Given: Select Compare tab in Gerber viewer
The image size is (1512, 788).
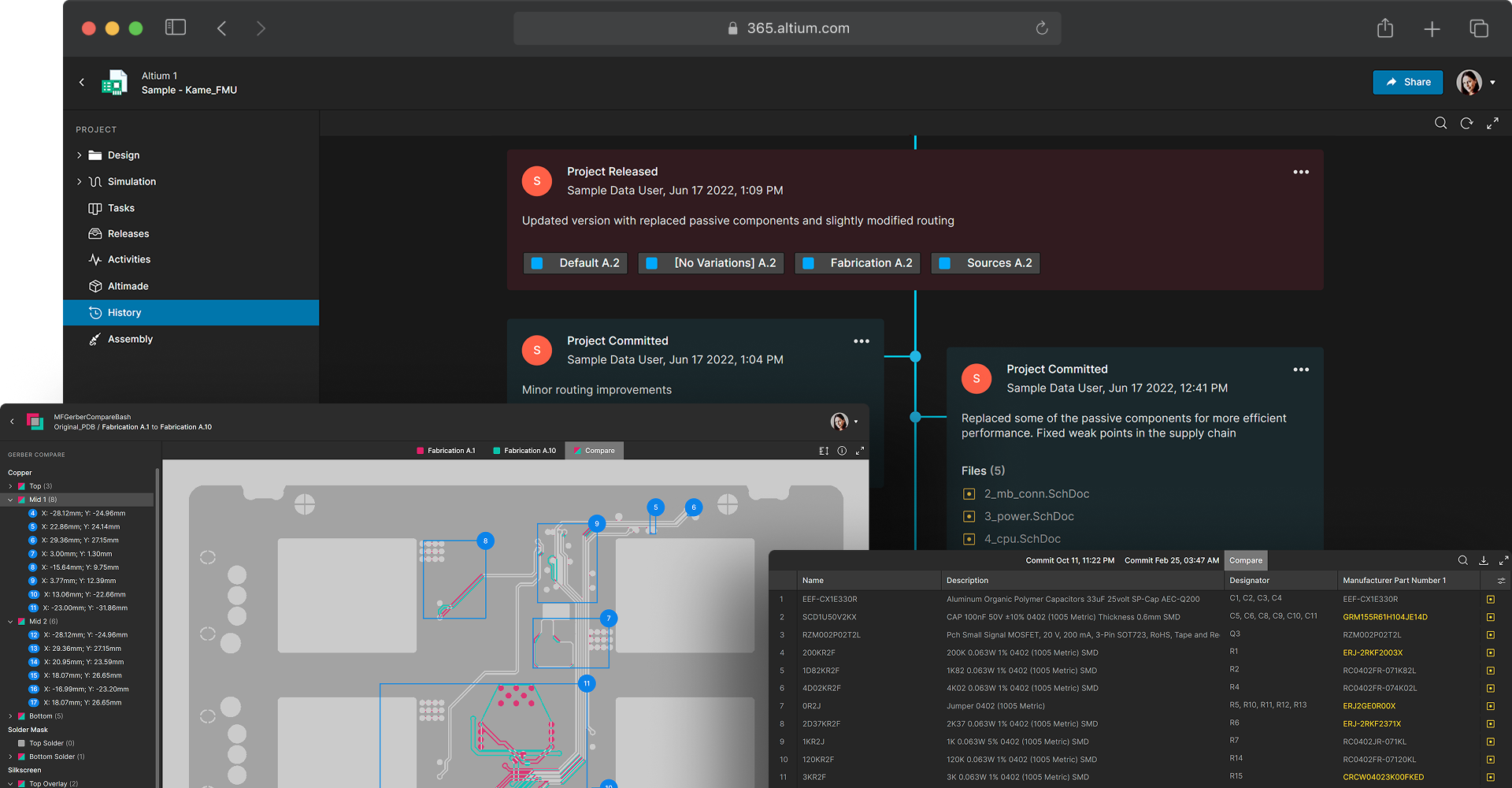Looking at the screenshot, I should pyautogui.click(x=594, y=451).
